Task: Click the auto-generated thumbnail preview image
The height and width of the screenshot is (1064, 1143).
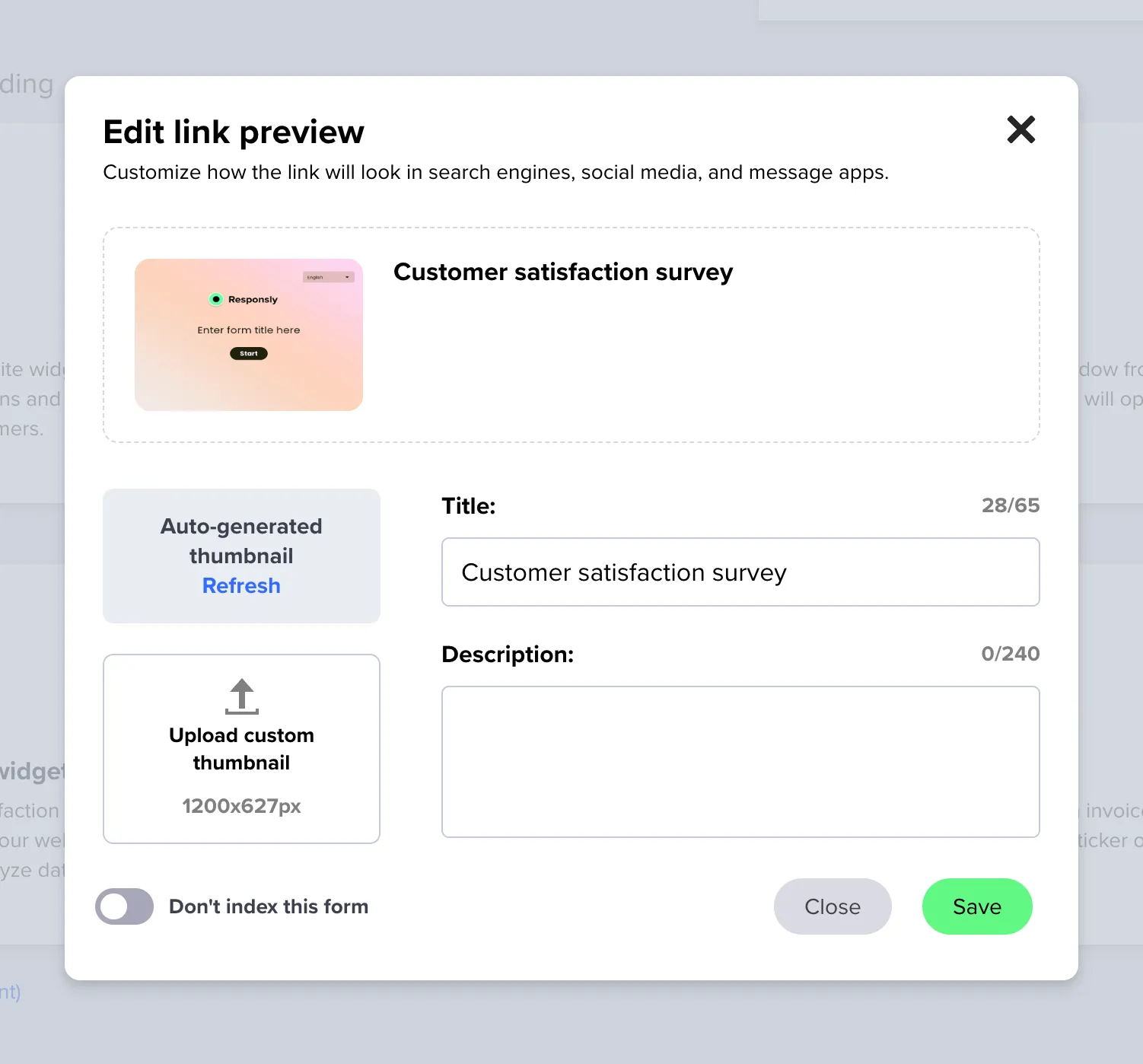Action: 249,335
